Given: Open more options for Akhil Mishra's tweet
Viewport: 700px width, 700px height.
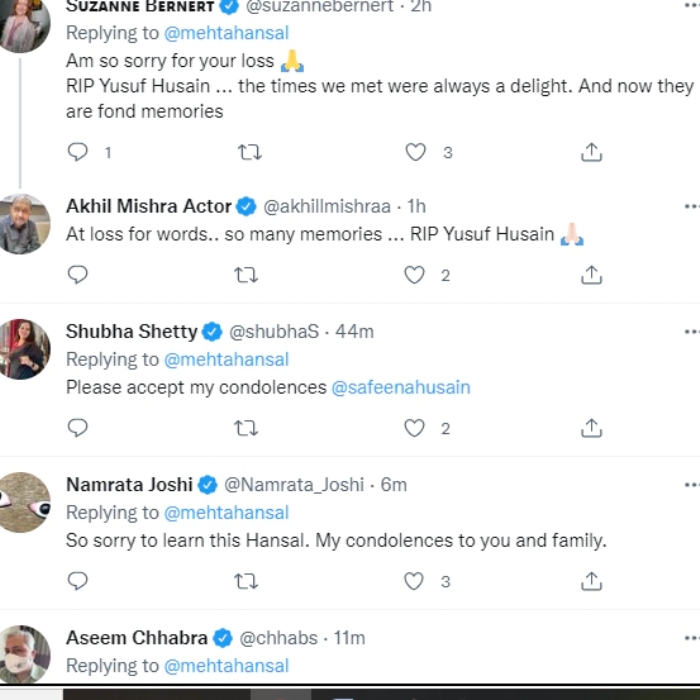Looking at the screenshot, I should click(x=691, y=207).
